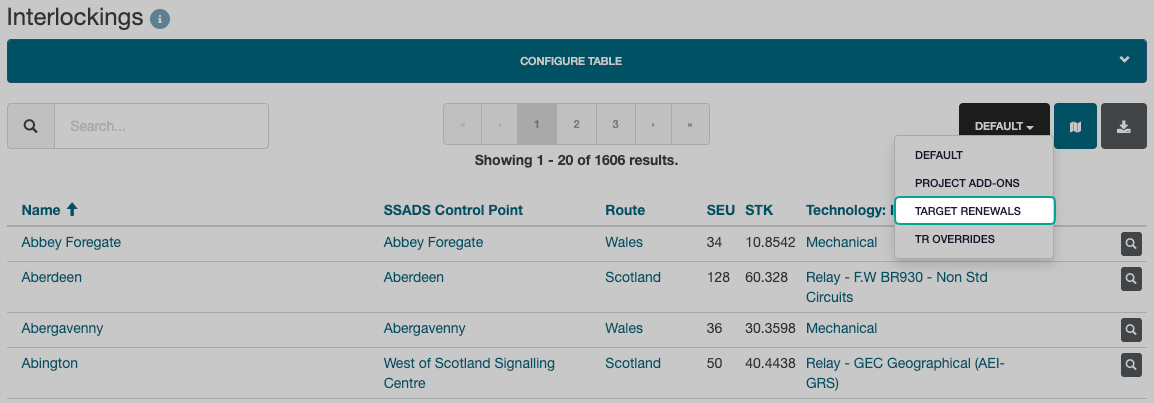Click the search magnifier icon
Viewport: 1154px width, 403px height.
[31, 126]
